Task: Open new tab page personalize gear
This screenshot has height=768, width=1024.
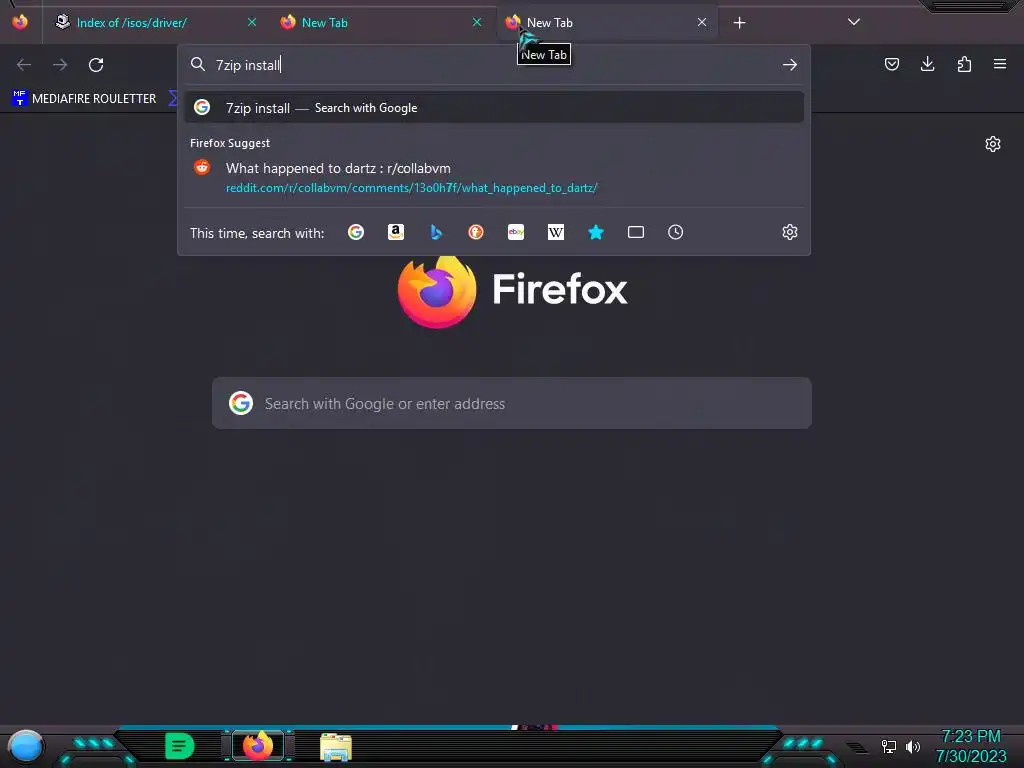Action: 993,144
